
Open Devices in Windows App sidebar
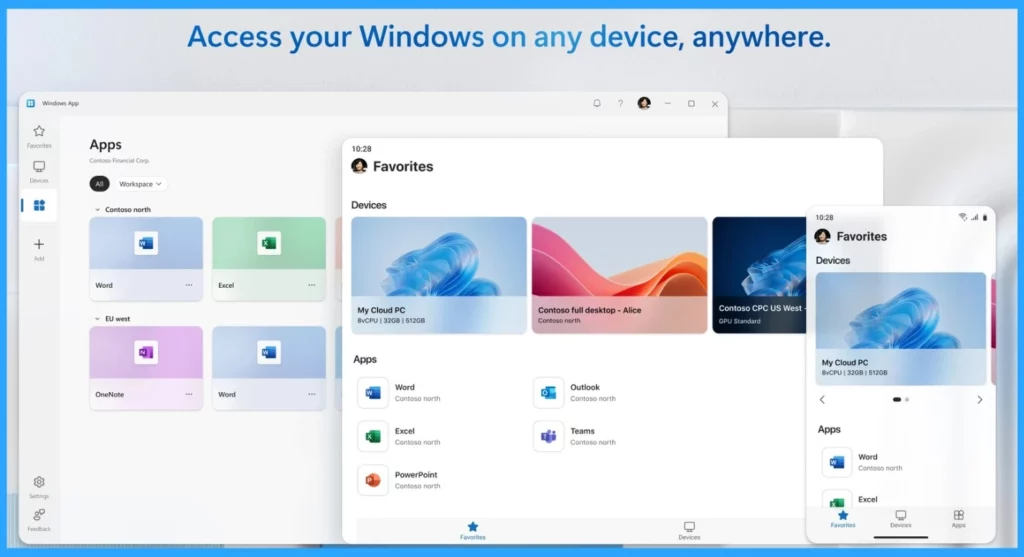click(39, 171)
